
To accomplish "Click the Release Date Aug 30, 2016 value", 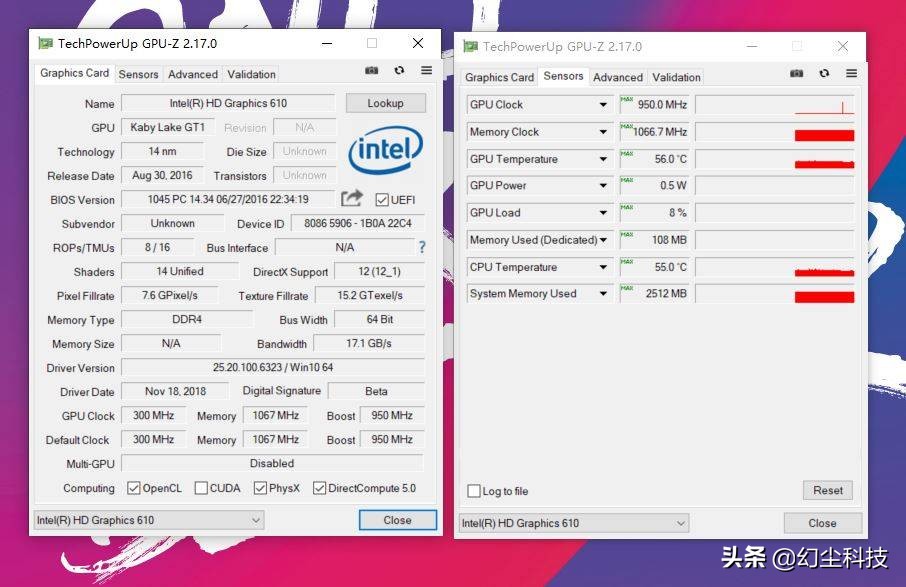I will point(162,176).
